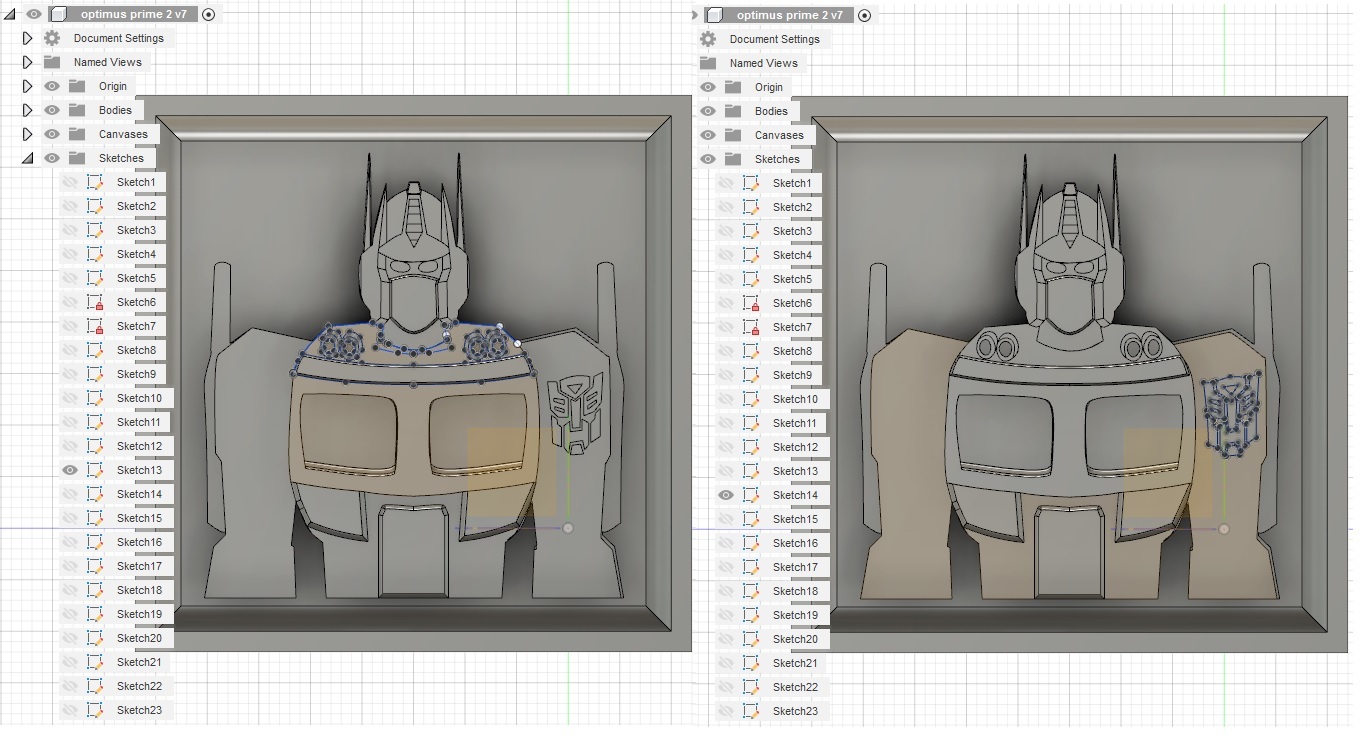Click the Sketch2 sketch icon in right browser

(751, 207)
